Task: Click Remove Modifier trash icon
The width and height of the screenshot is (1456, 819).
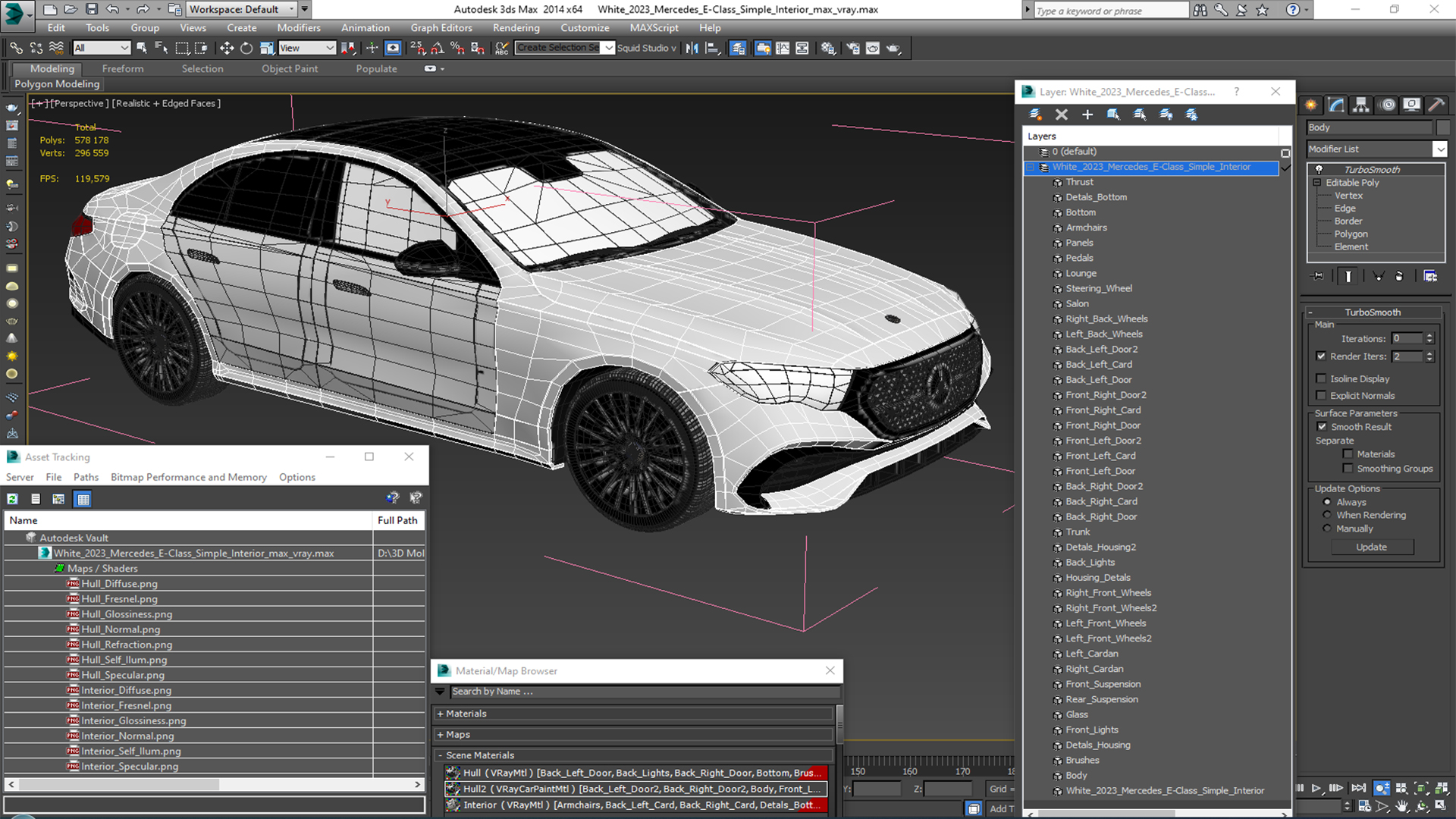Action: coord(1399,276)
